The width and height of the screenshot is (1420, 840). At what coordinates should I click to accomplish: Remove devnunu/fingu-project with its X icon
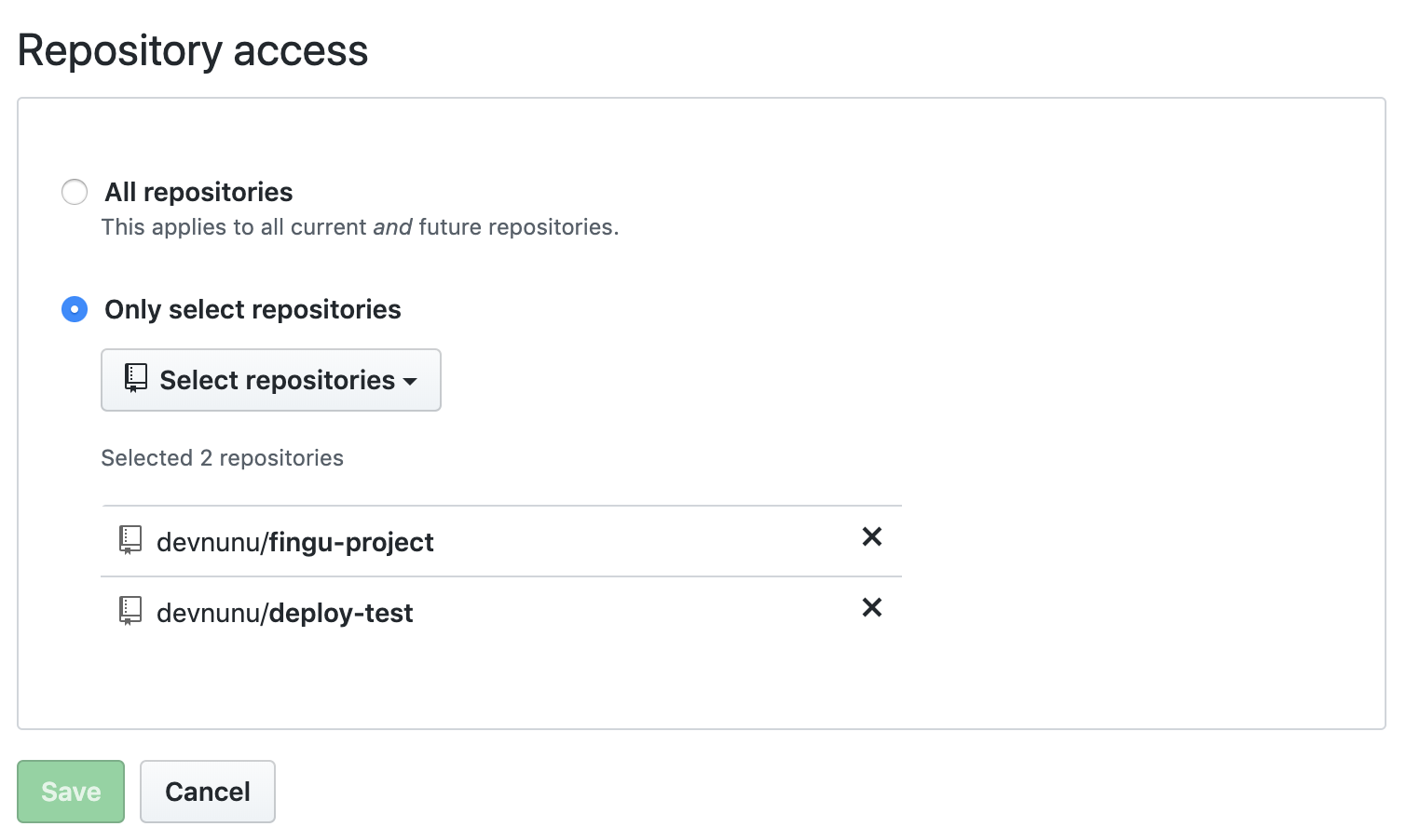(x=872, y=536)
